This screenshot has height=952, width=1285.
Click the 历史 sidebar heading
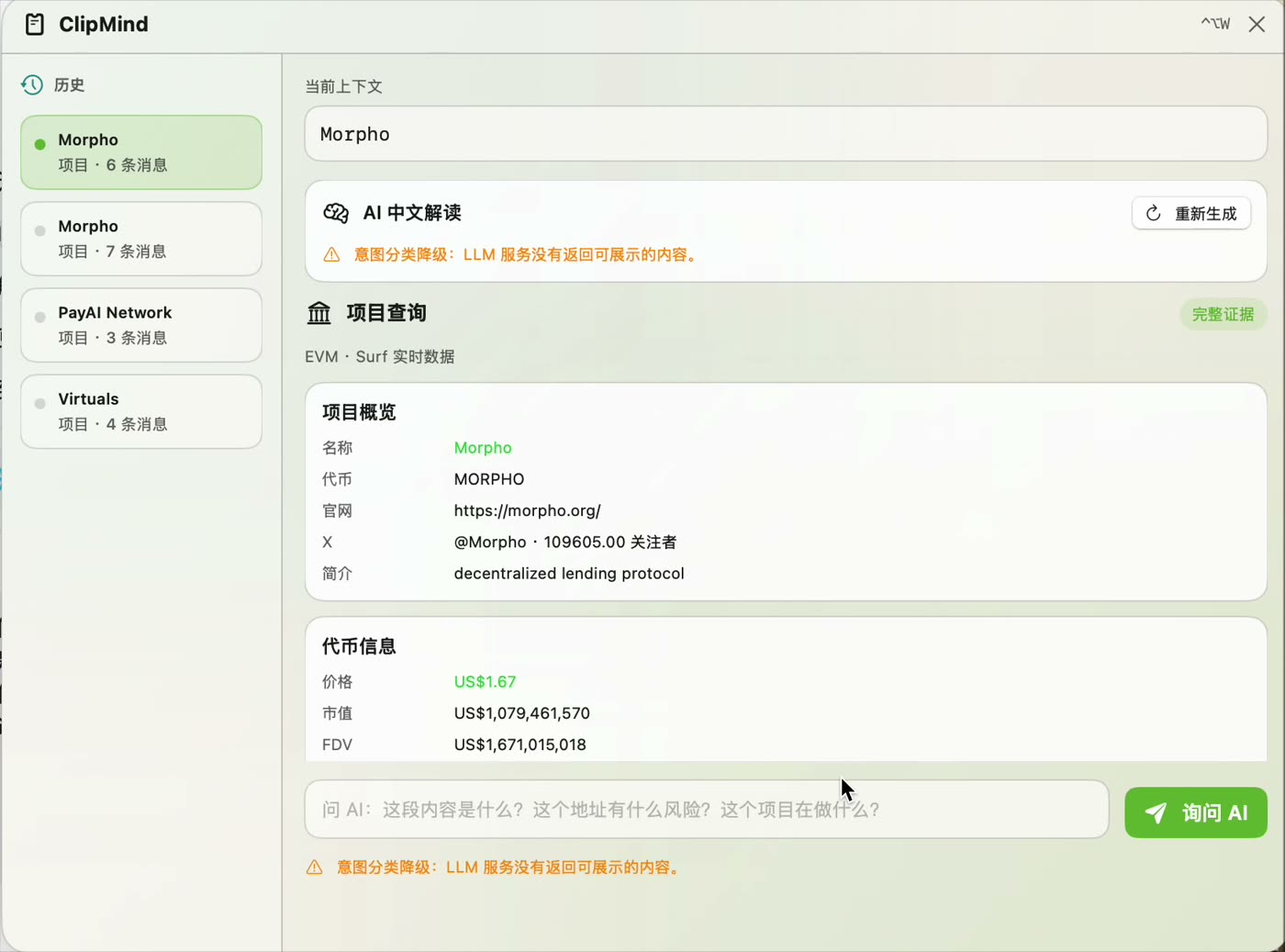69,84
